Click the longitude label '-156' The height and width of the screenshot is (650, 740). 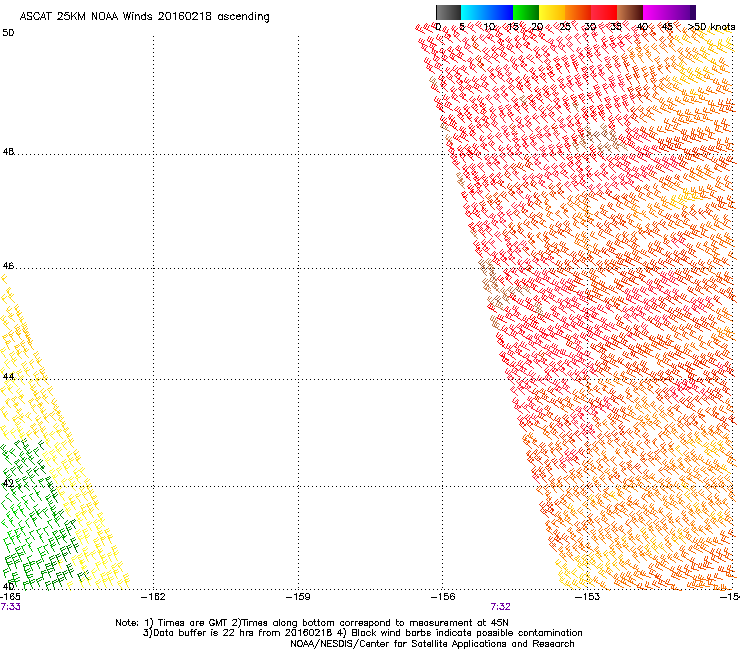tap(443, 597)
